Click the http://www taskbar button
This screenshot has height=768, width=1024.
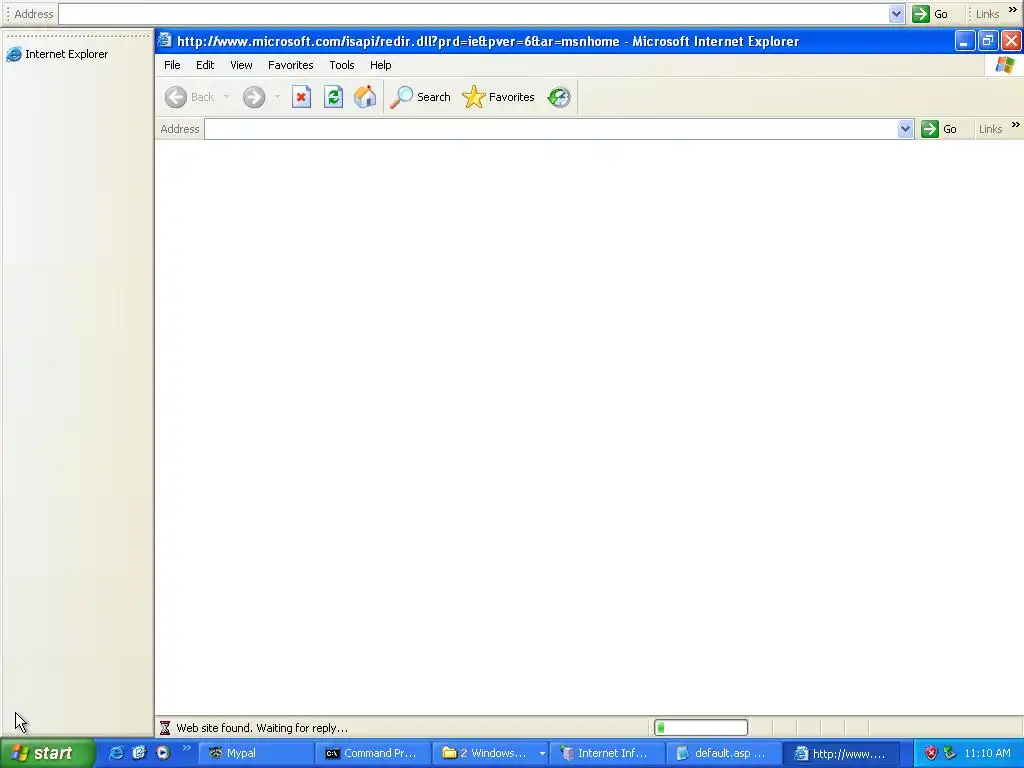(841, 753)
